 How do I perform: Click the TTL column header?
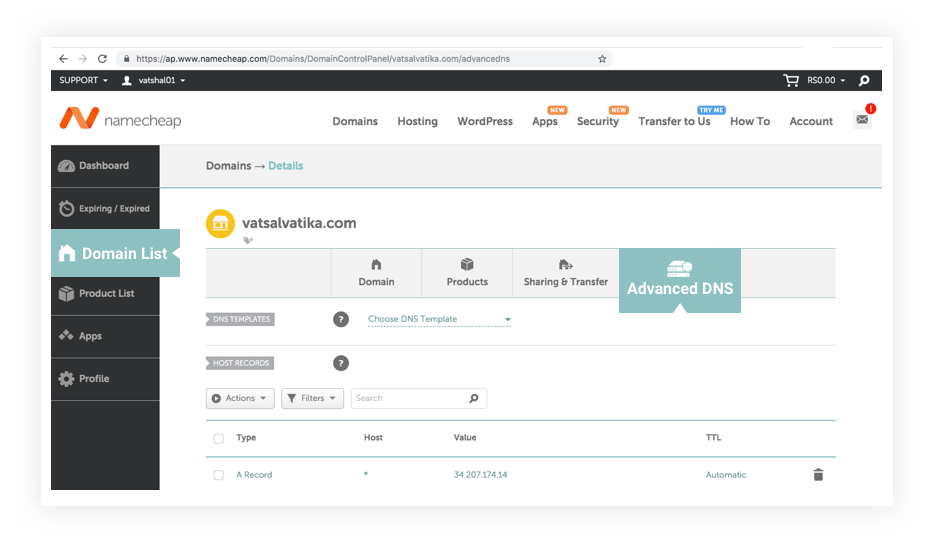tap(713, 437)
